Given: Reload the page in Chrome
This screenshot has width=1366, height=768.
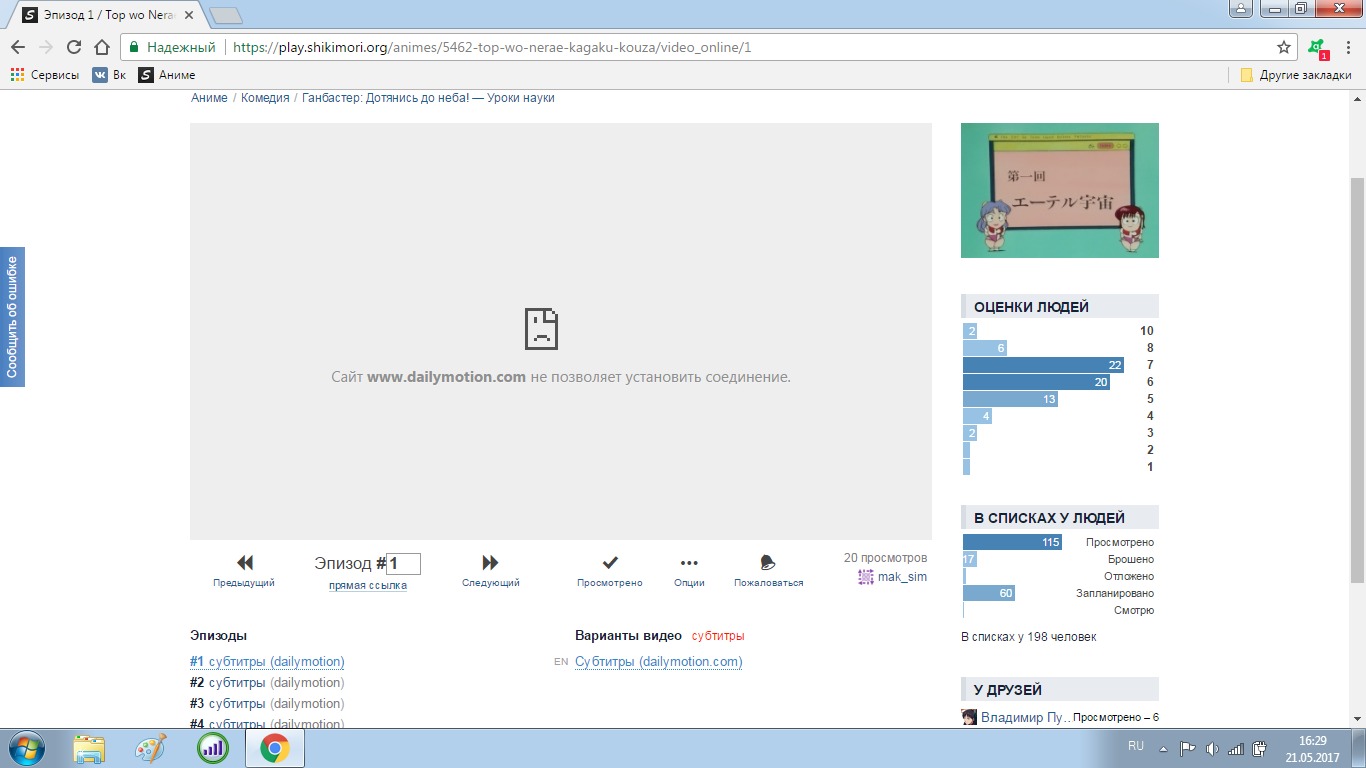Looking at the screenshot, I should 74,47.
